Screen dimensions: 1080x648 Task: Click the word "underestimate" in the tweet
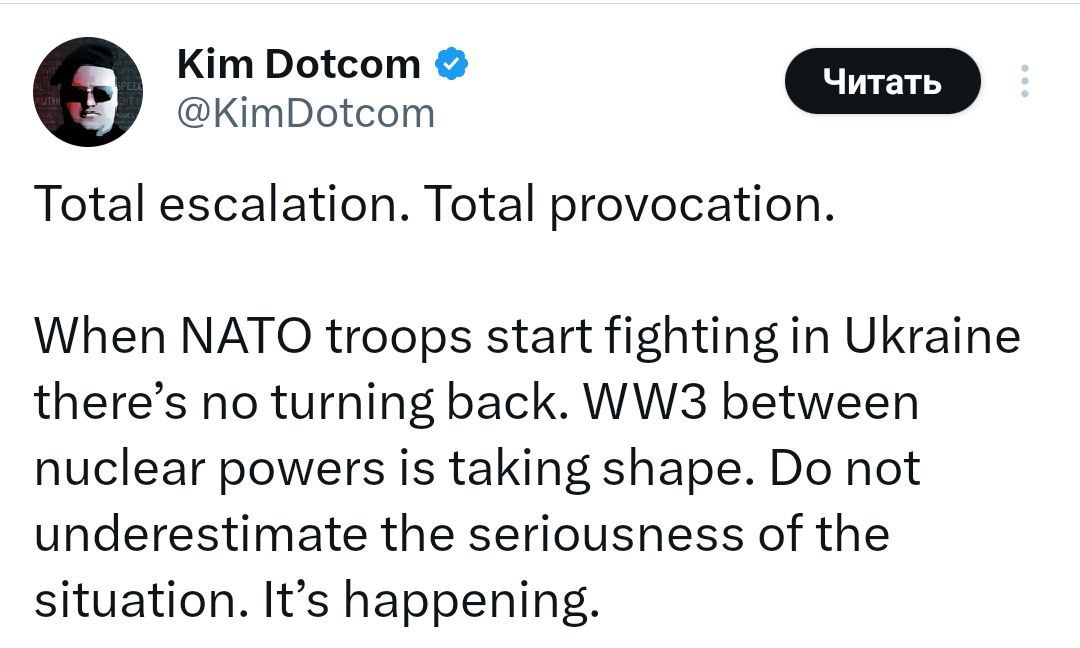(200, 534)
